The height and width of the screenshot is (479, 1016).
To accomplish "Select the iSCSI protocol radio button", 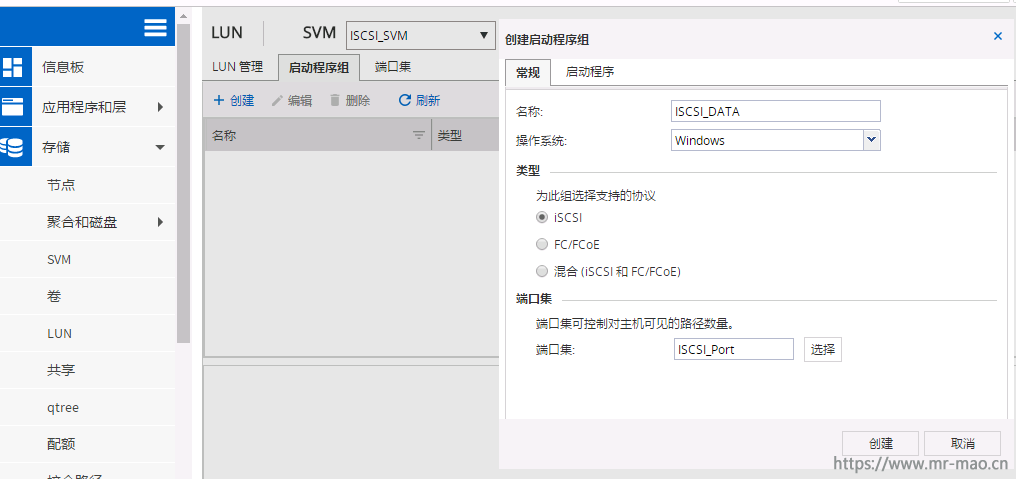I will (x=542, y=218).
